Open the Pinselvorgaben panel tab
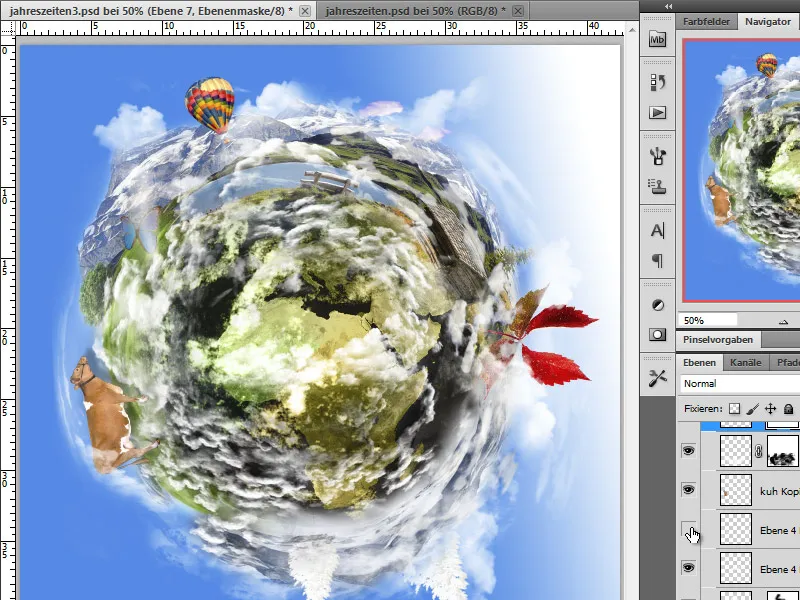 click(x=718, y=340)
